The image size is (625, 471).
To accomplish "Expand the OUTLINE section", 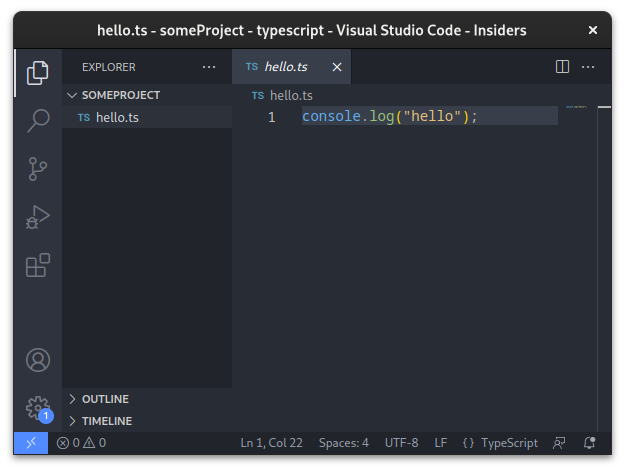I will coord(147,399).
